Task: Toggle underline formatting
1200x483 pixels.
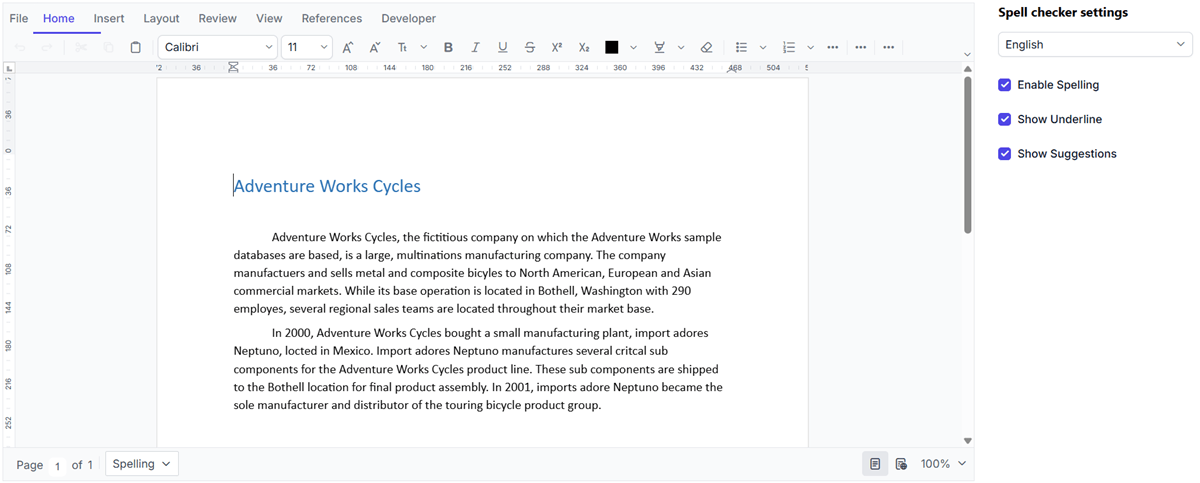Action: (502, 47)
